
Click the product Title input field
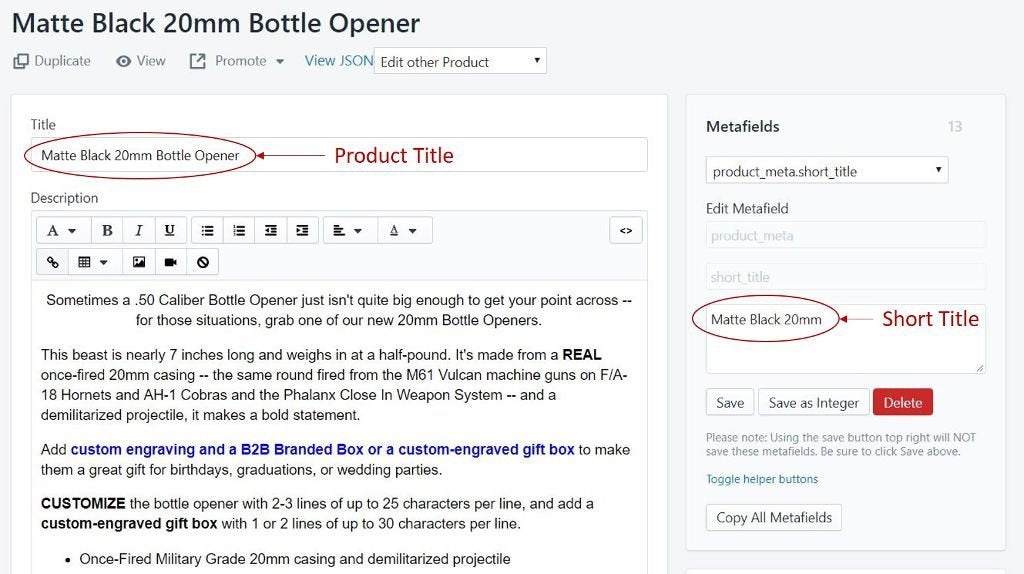tap(339, 155)
